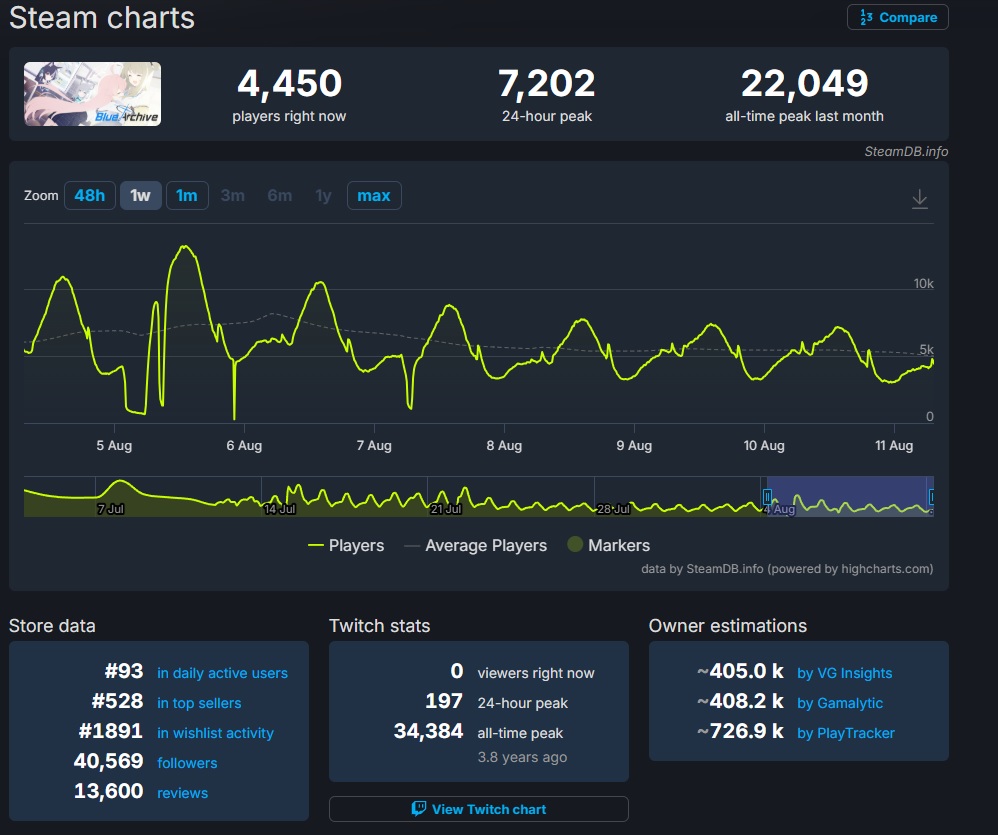This screenshot has width=998, height=835.
Task: Click the 8 Aug axis label
Action: tap(504, 446)
